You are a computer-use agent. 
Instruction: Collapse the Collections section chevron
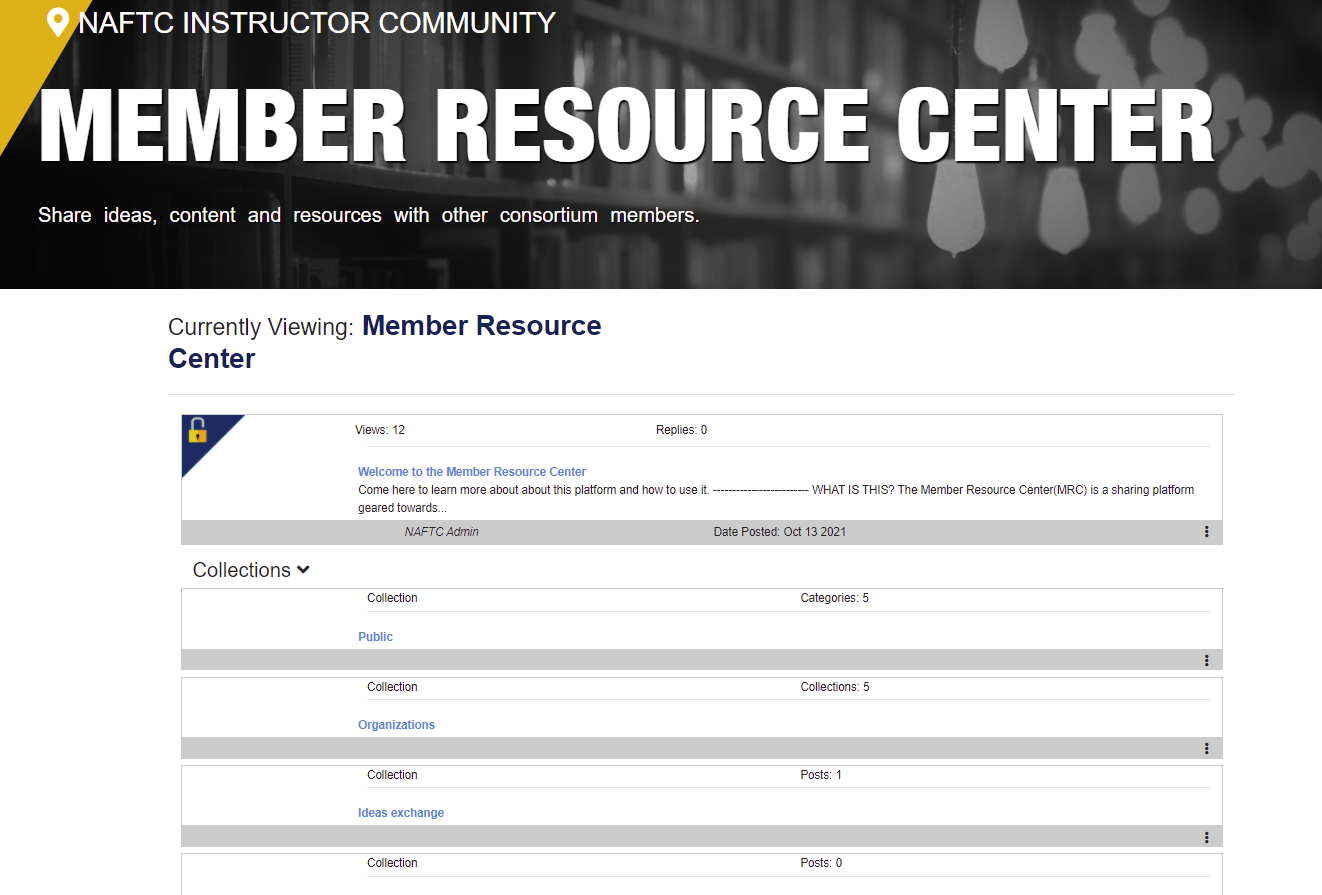[x=303, y=570]
